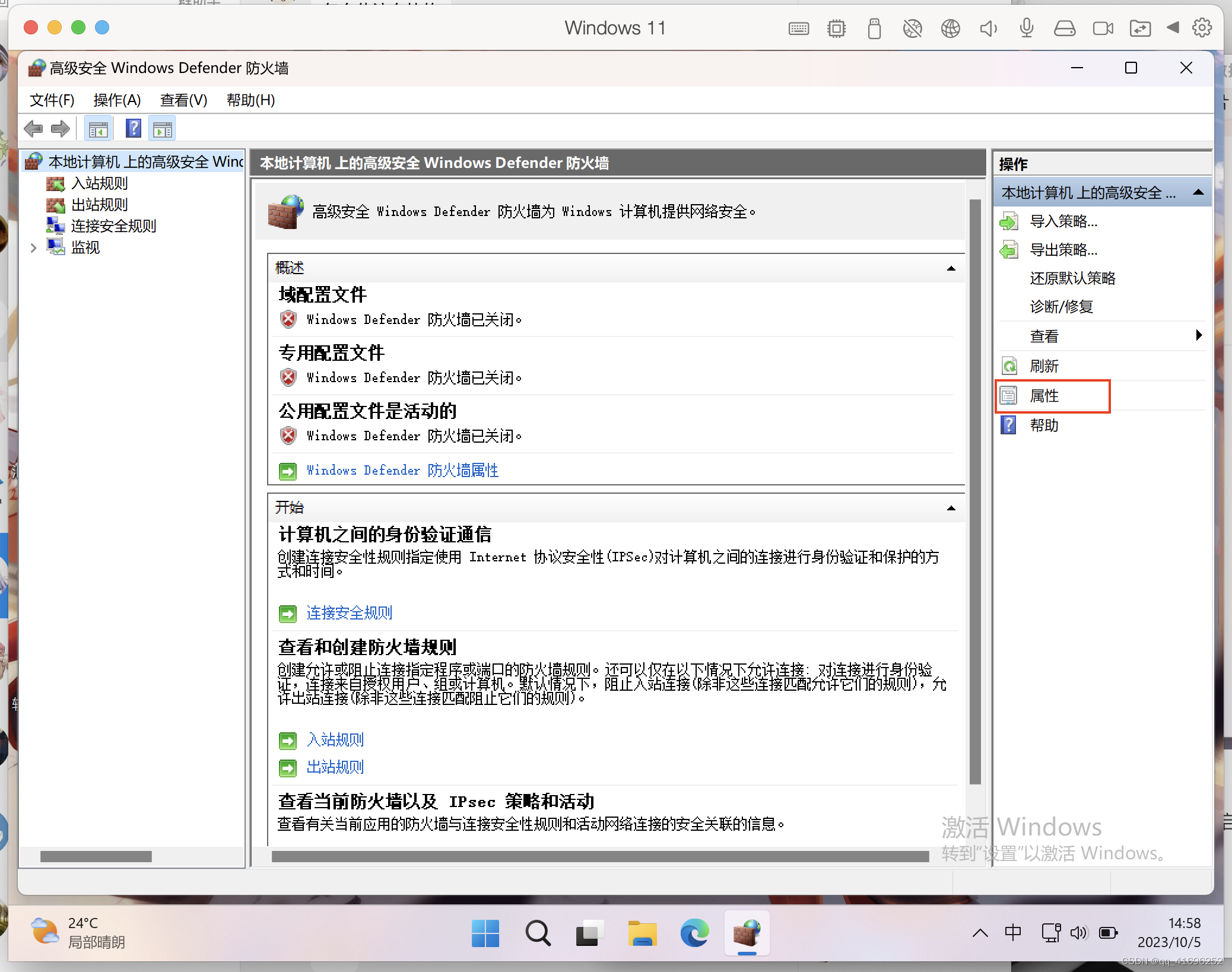Click the blue Help toolbar icon
Screen dimensions: 1232x972
pos(134,128)
